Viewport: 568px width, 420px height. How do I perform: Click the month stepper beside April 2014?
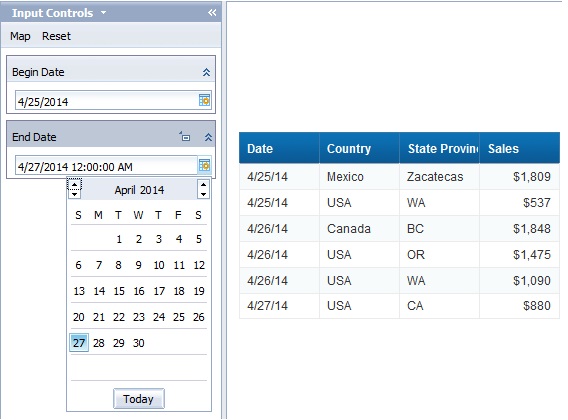coord(74,190)
